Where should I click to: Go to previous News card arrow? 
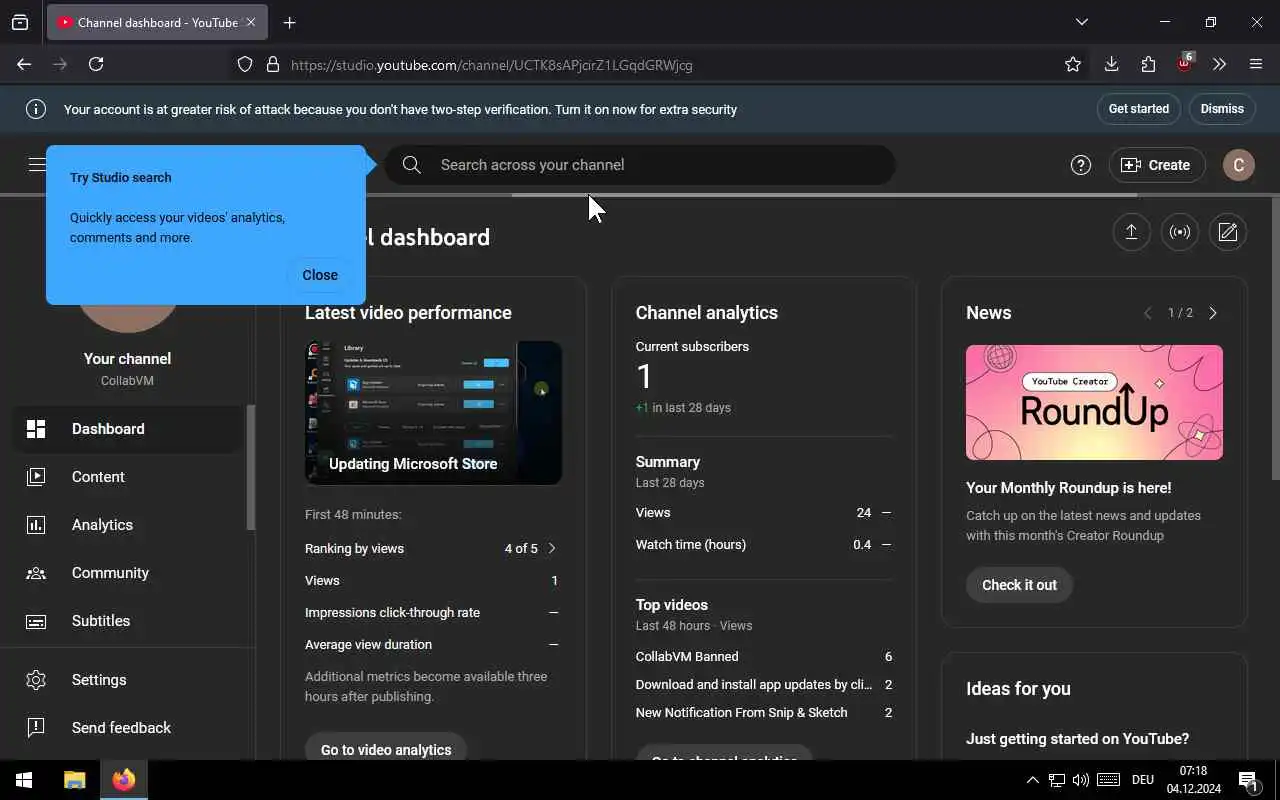coord(1147,313)
